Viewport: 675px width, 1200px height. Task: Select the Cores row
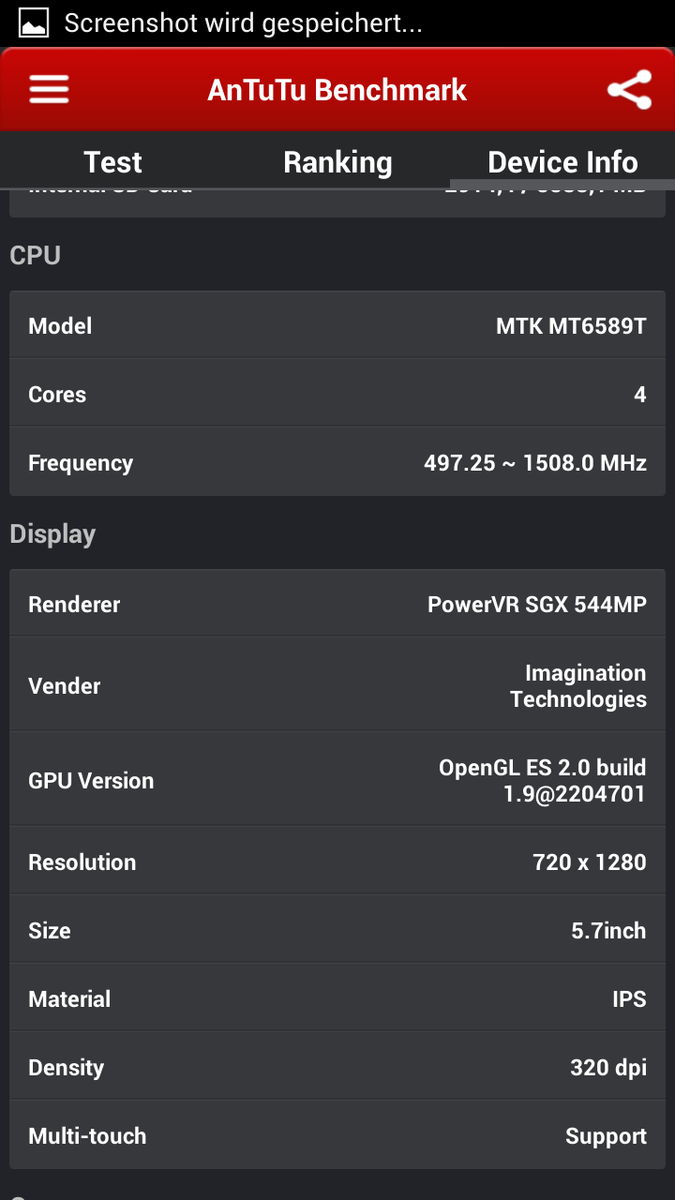[337, 394]
